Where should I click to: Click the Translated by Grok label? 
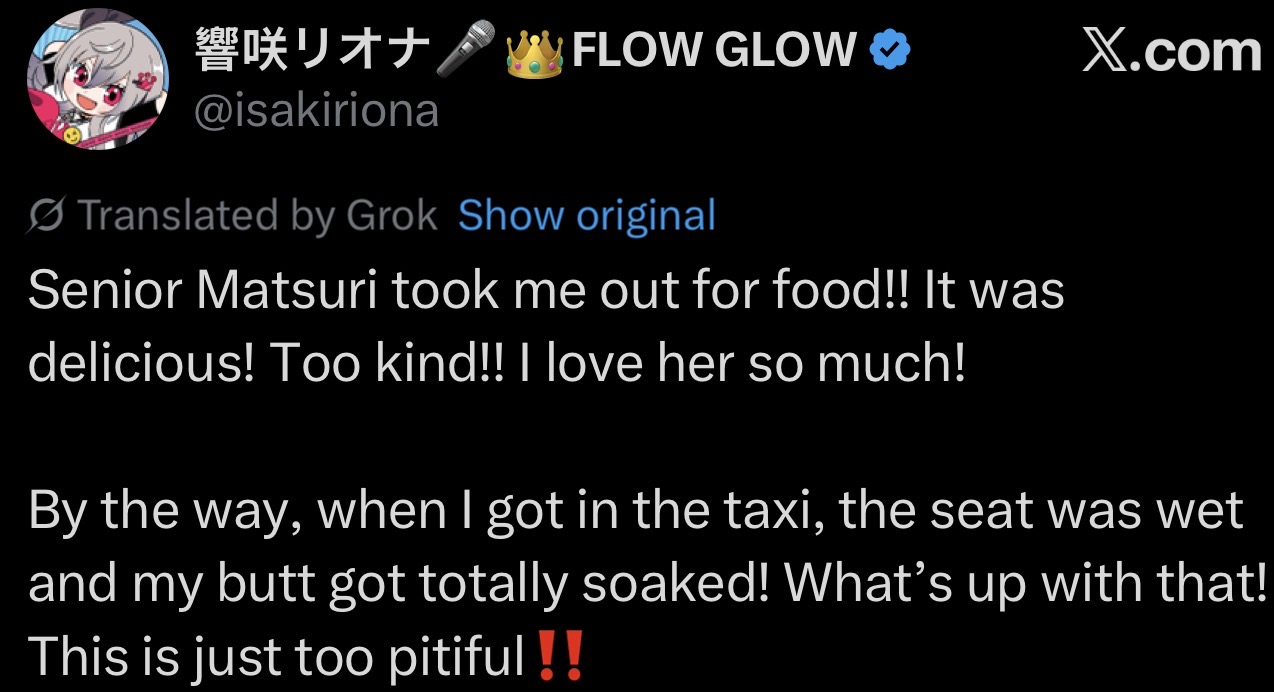pos(257,215)
